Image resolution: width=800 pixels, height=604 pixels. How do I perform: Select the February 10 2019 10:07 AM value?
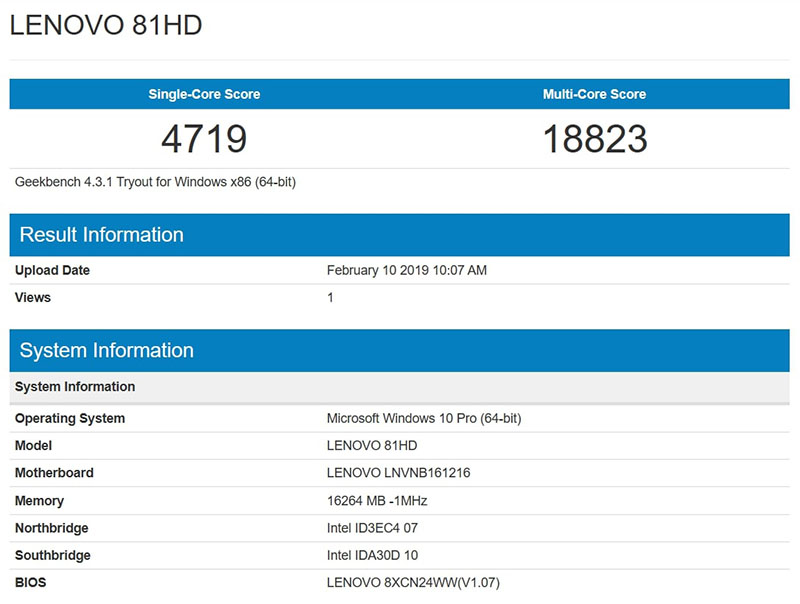[x=407, y=270]
